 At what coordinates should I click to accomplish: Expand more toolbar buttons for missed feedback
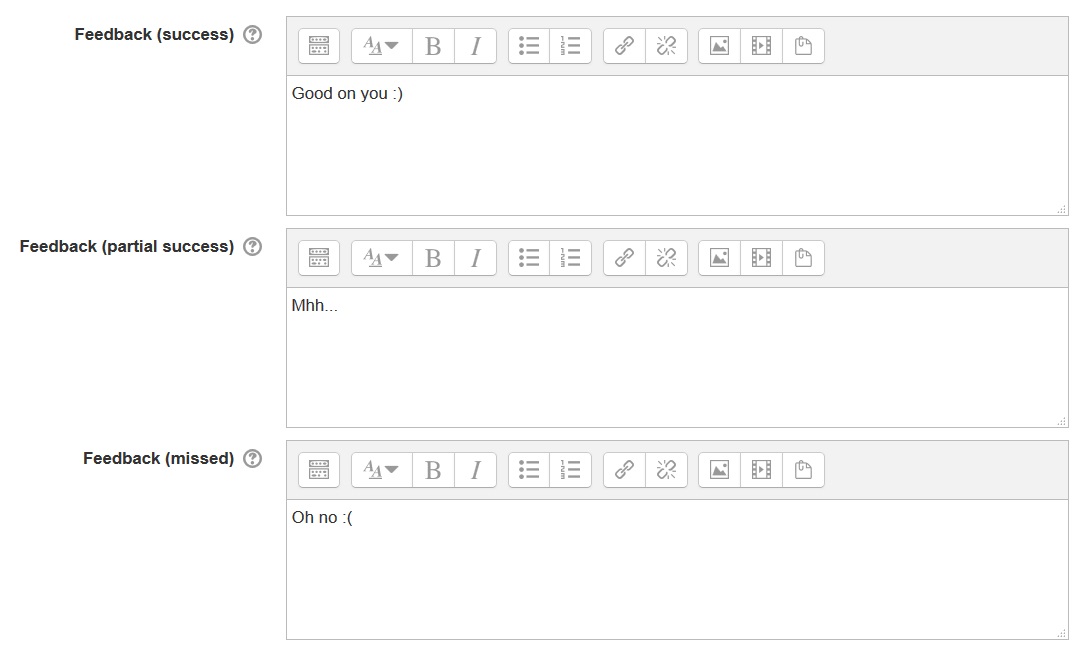pos(318,469)
